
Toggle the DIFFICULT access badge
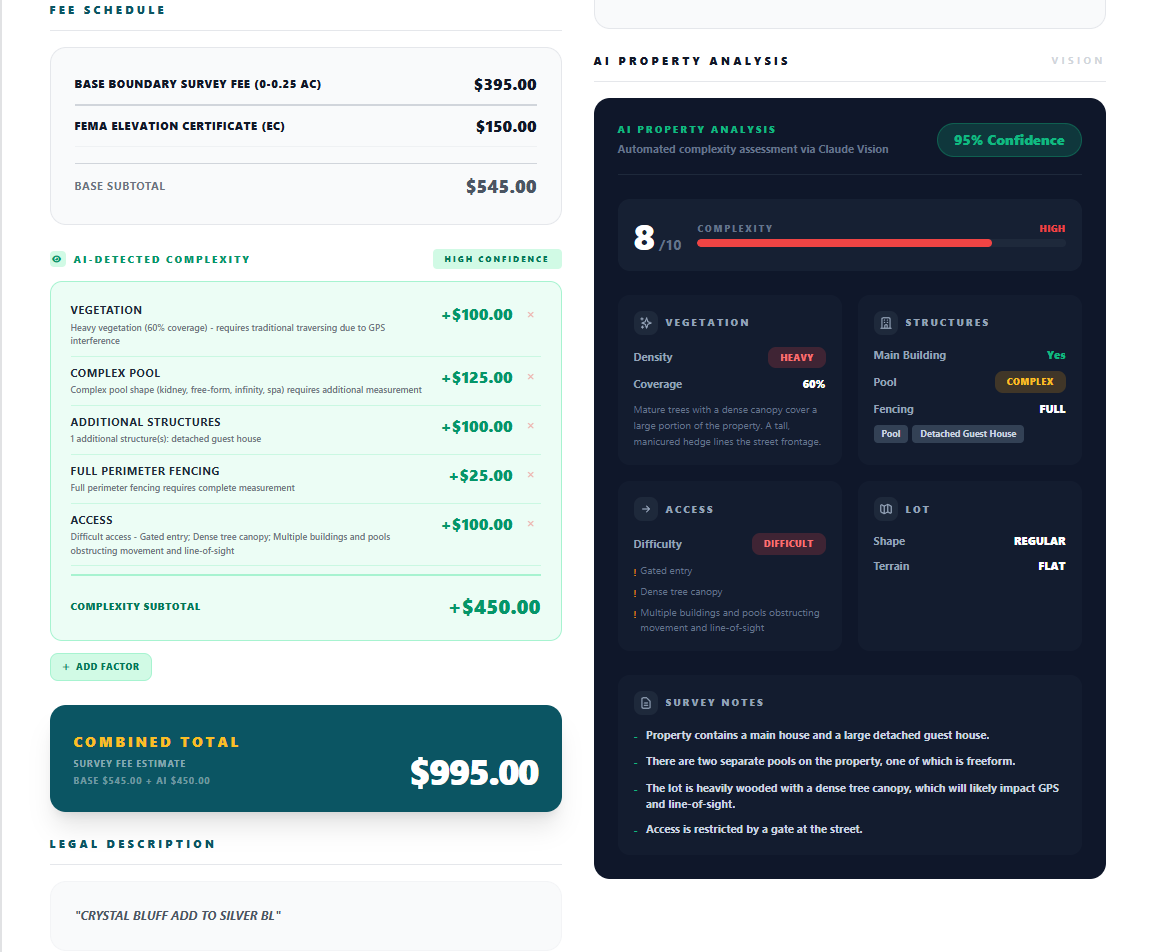pos(789,544)
